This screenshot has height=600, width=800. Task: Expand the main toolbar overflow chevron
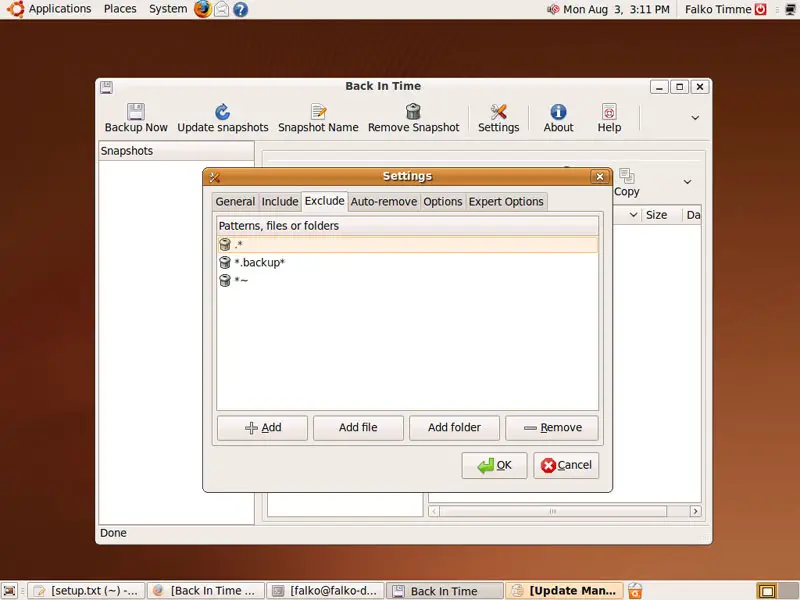[695, 118]
